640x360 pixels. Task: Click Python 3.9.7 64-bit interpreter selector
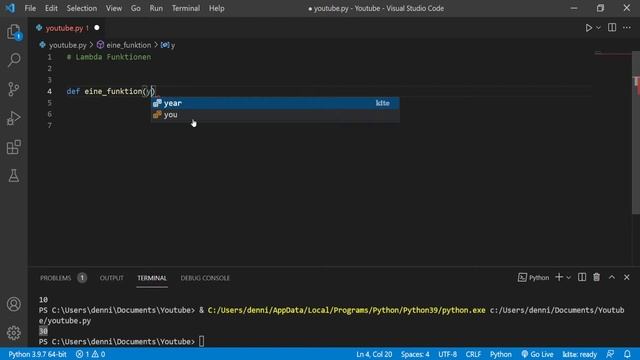37,354
